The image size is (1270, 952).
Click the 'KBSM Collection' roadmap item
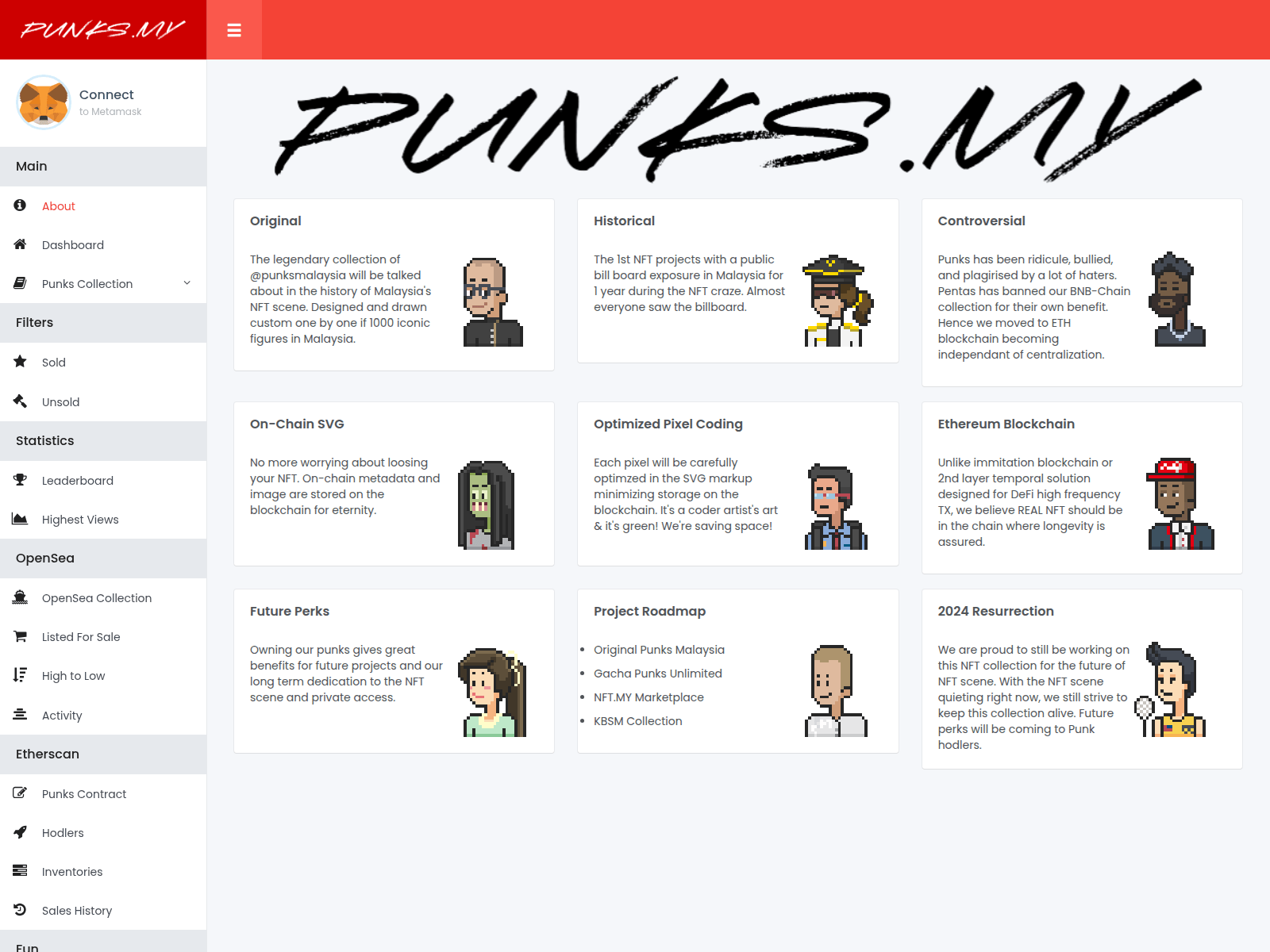pos(638,721)
